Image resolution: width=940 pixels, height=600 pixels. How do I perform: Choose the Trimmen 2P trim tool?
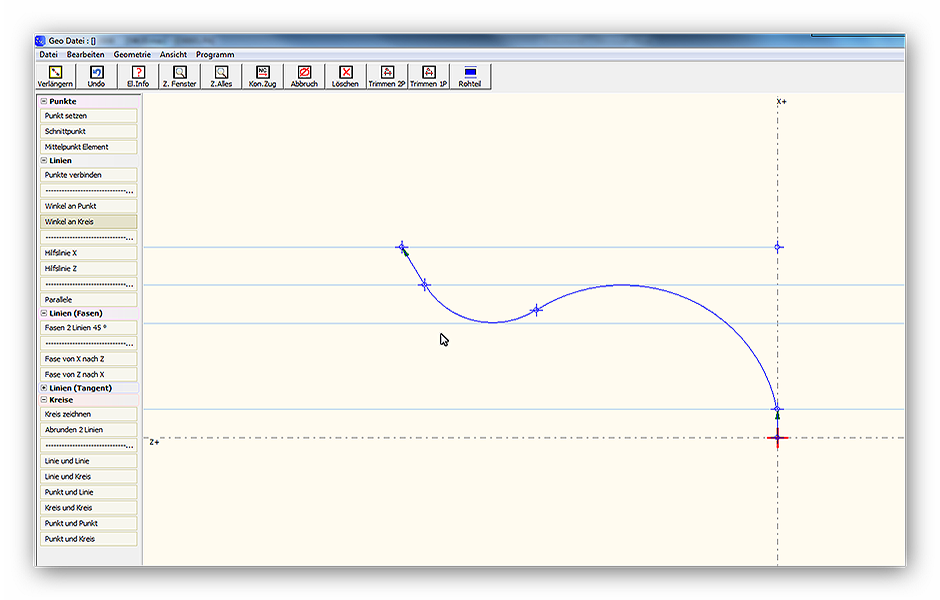(x=387, y=73)
